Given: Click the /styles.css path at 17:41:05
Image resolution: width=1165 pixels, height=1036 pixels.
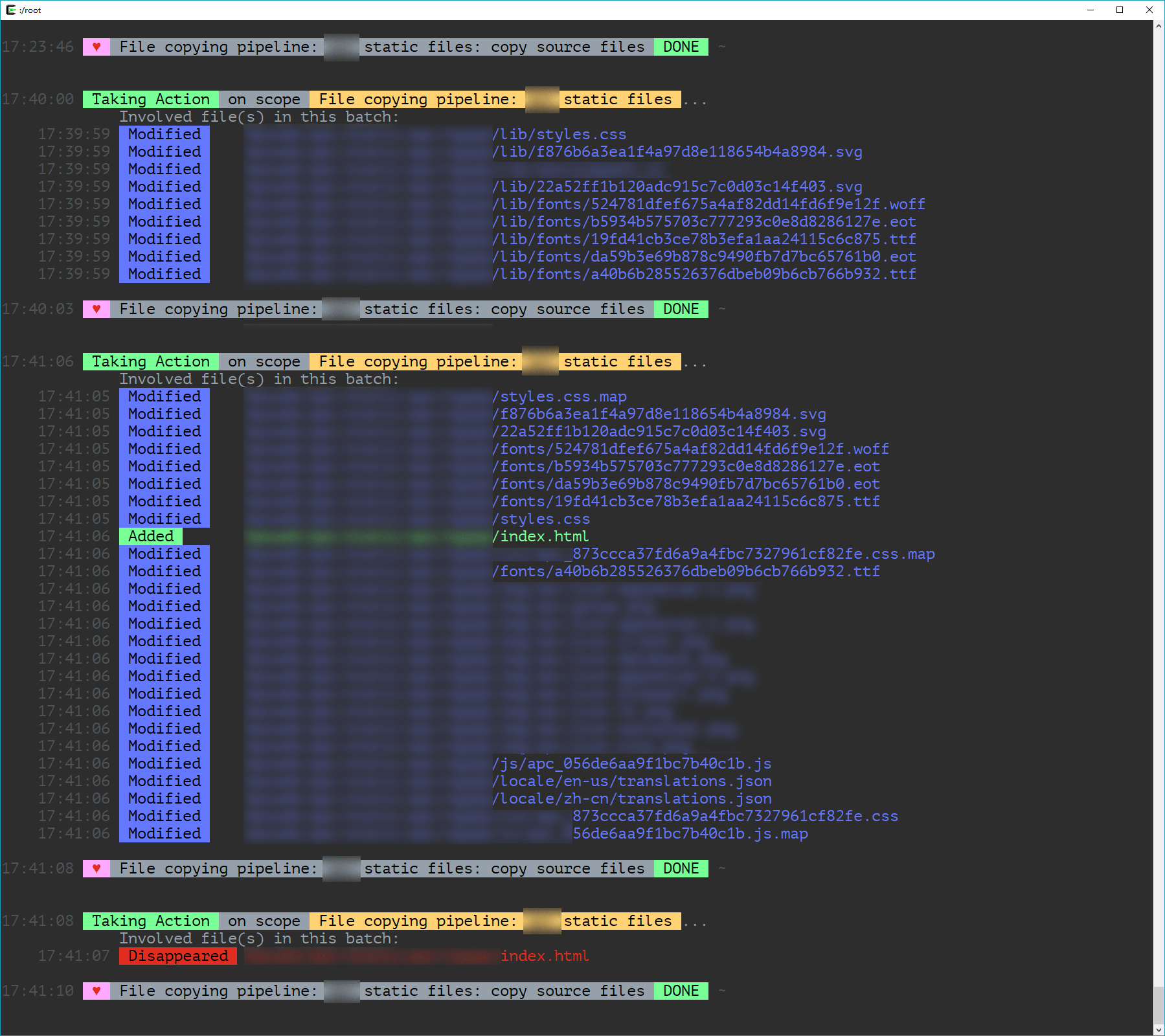Looking at the screenshot, I should click(x=541, y=519).
